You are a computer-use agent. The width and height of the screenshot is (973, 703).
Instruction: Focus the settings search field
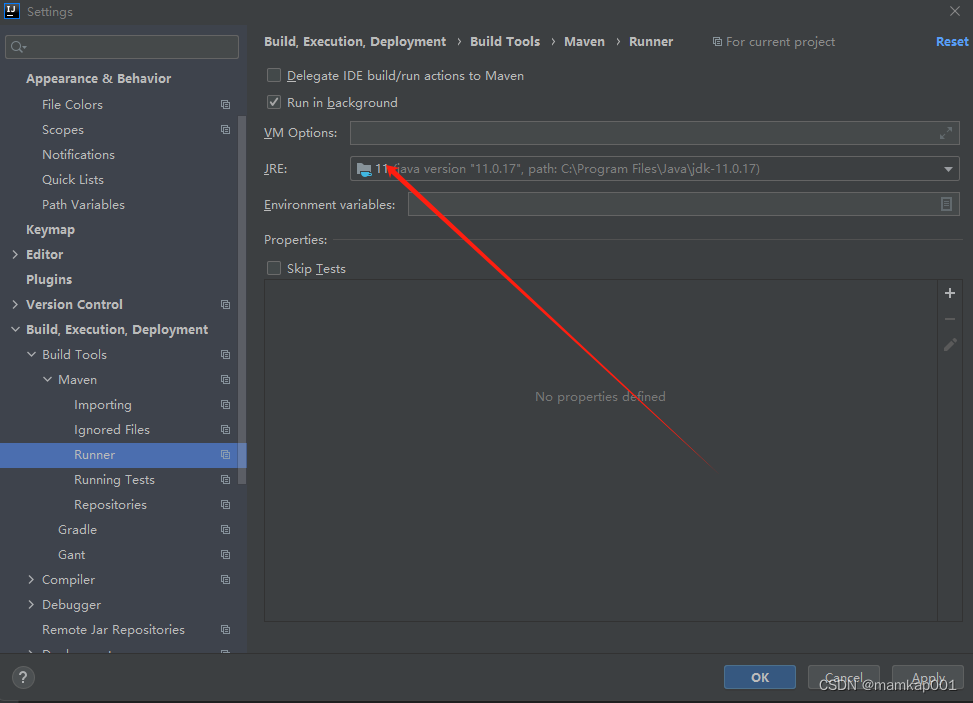[122, 47]
